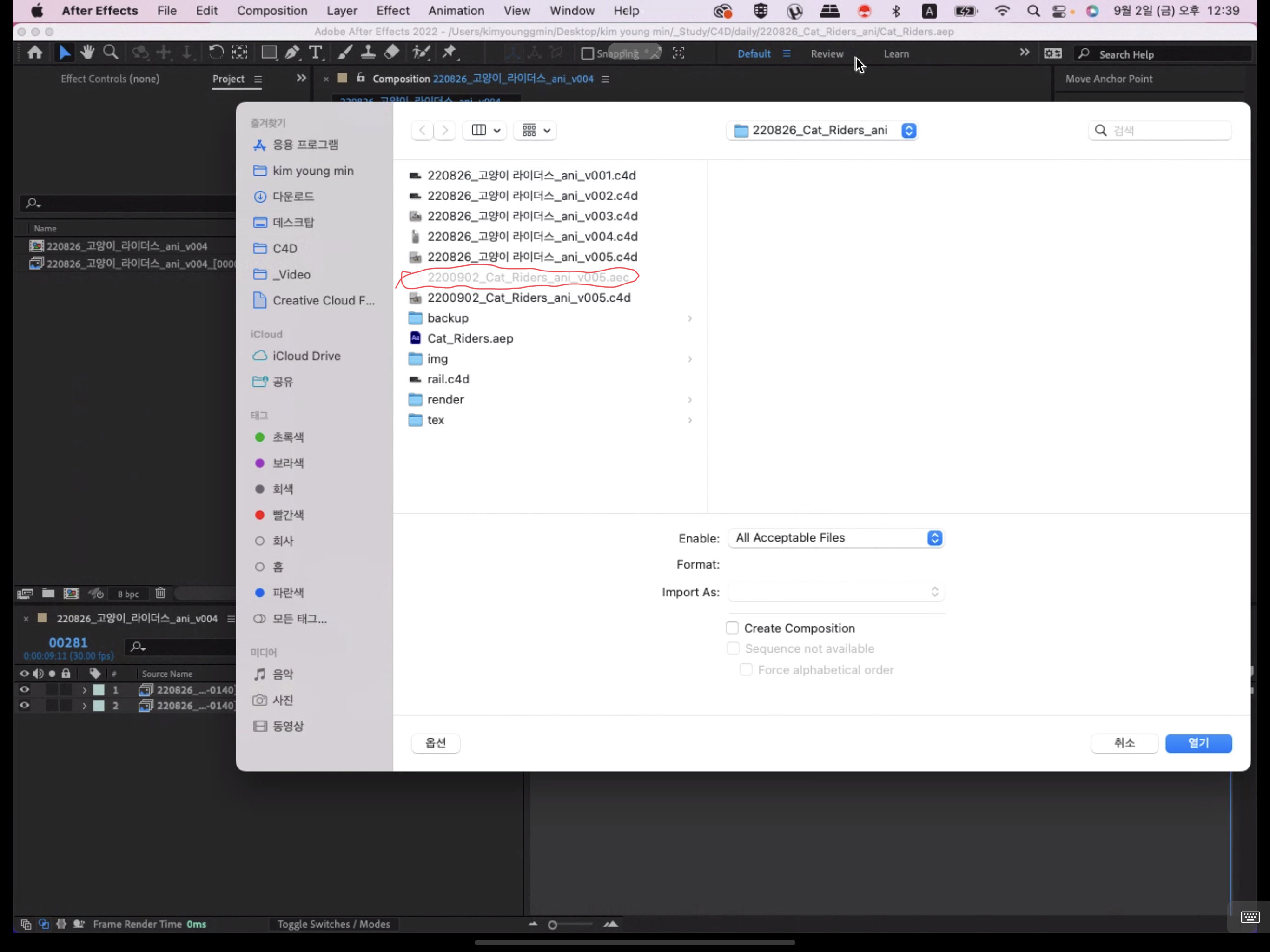Open the Creative Cloud menu bar icon
1270x952 pixels.
coord(723,11)
